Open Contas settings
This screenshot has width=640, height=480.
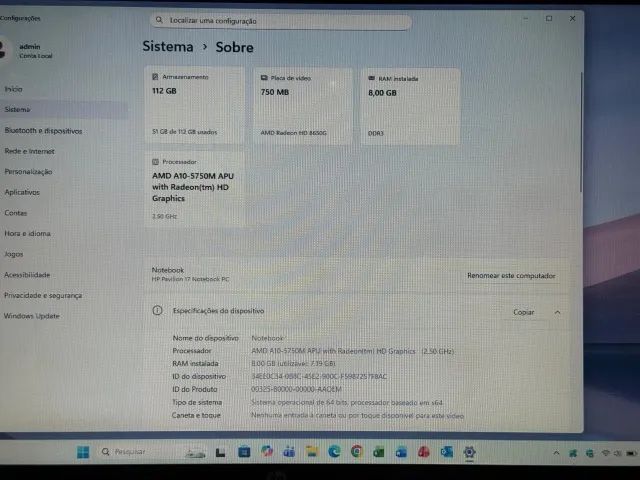[16, 213]
